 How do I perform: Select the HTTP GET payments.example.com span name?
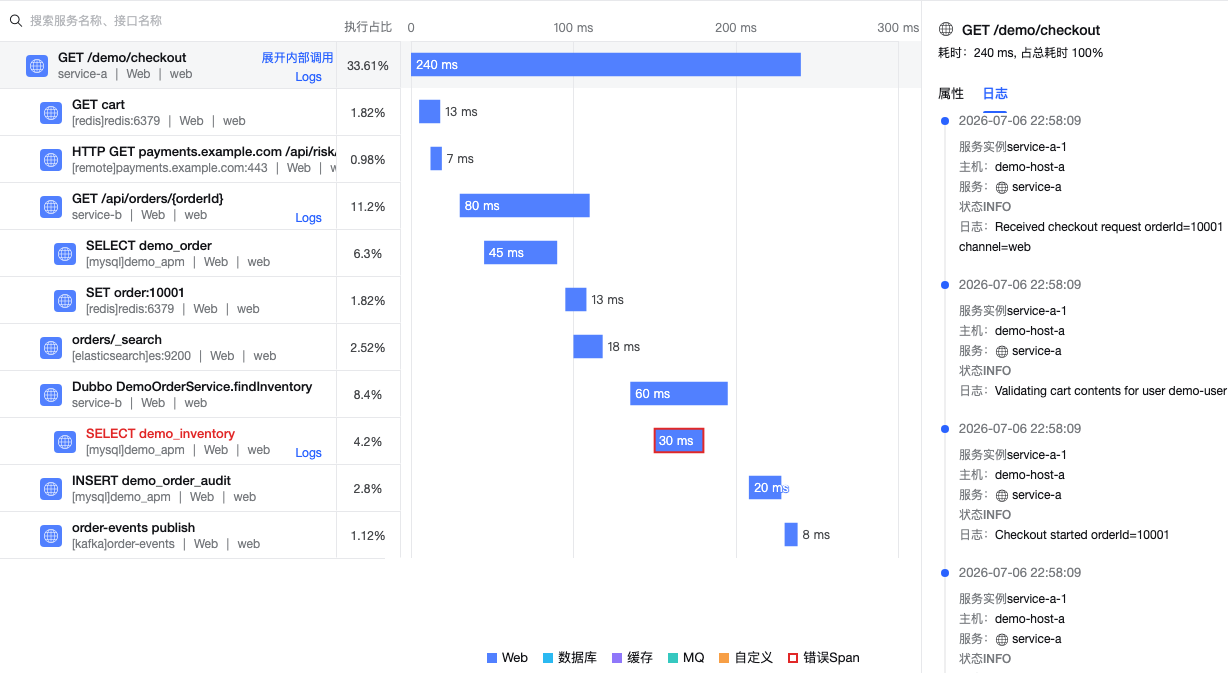[204, 152]
